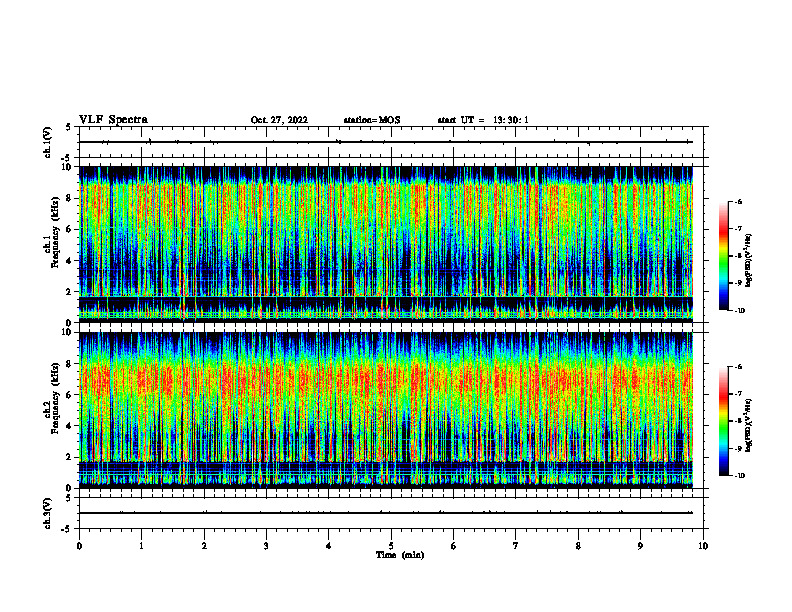The height and width of the screenshot is (612, 792).
Task: Click the "6" kHz tick on ch.1 axis
Action: (70, 229)
